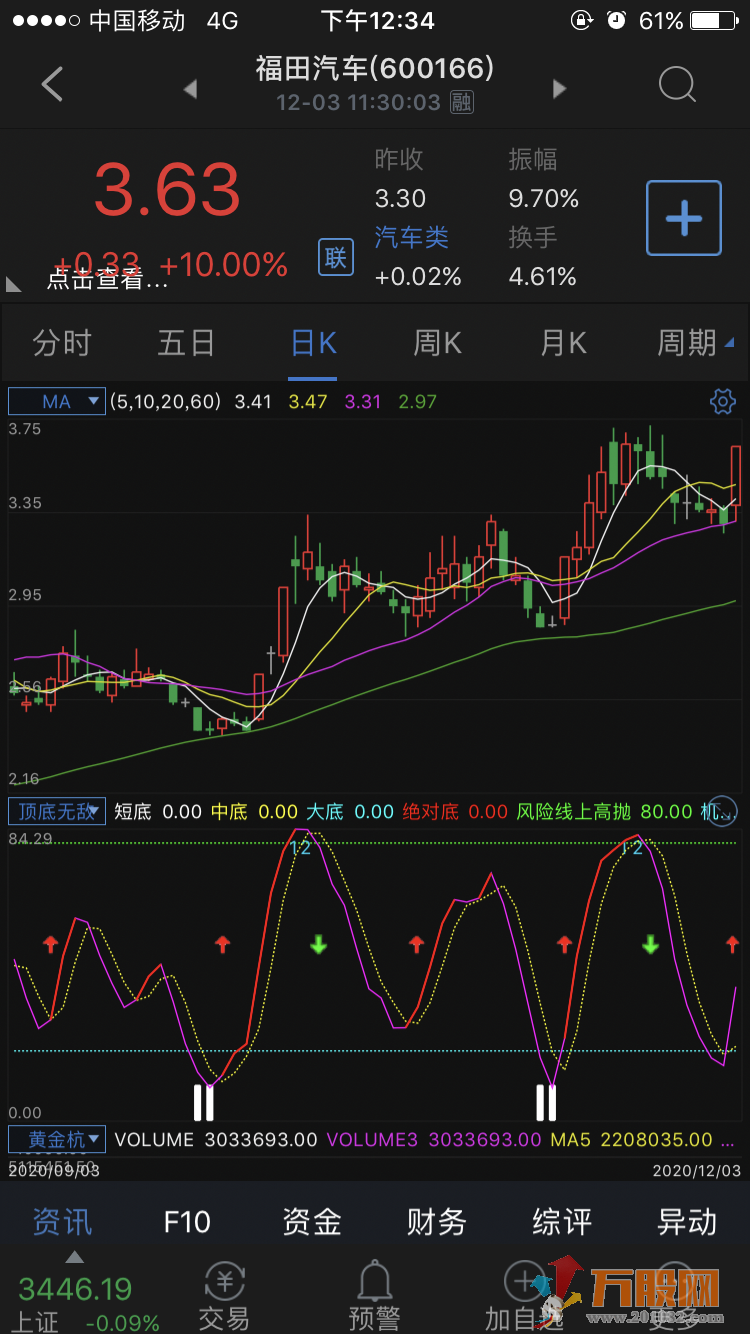
Task: Tap 汽车类 sector link
Action: pos(412,237)
